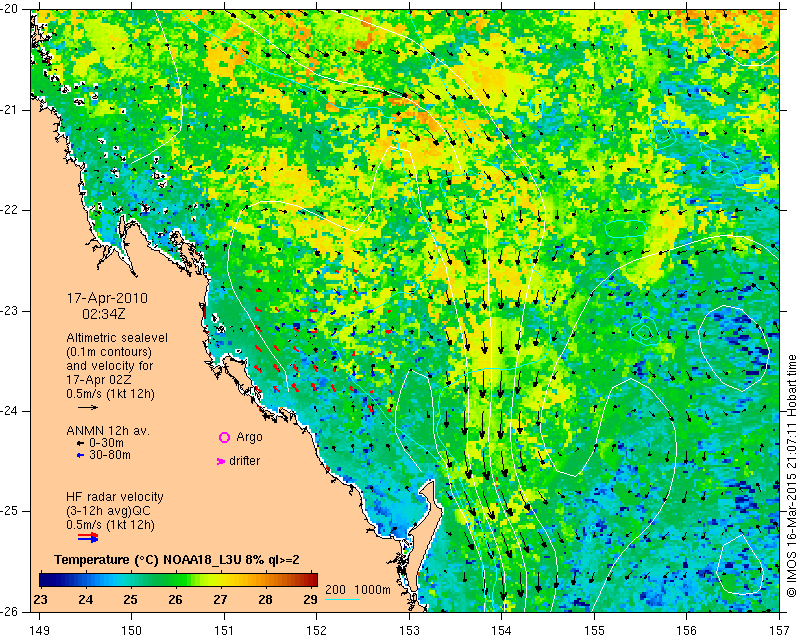Click the 'Altimetric sealevel' legend text
The height and width of the screenshot is (640, 800).
117,338
